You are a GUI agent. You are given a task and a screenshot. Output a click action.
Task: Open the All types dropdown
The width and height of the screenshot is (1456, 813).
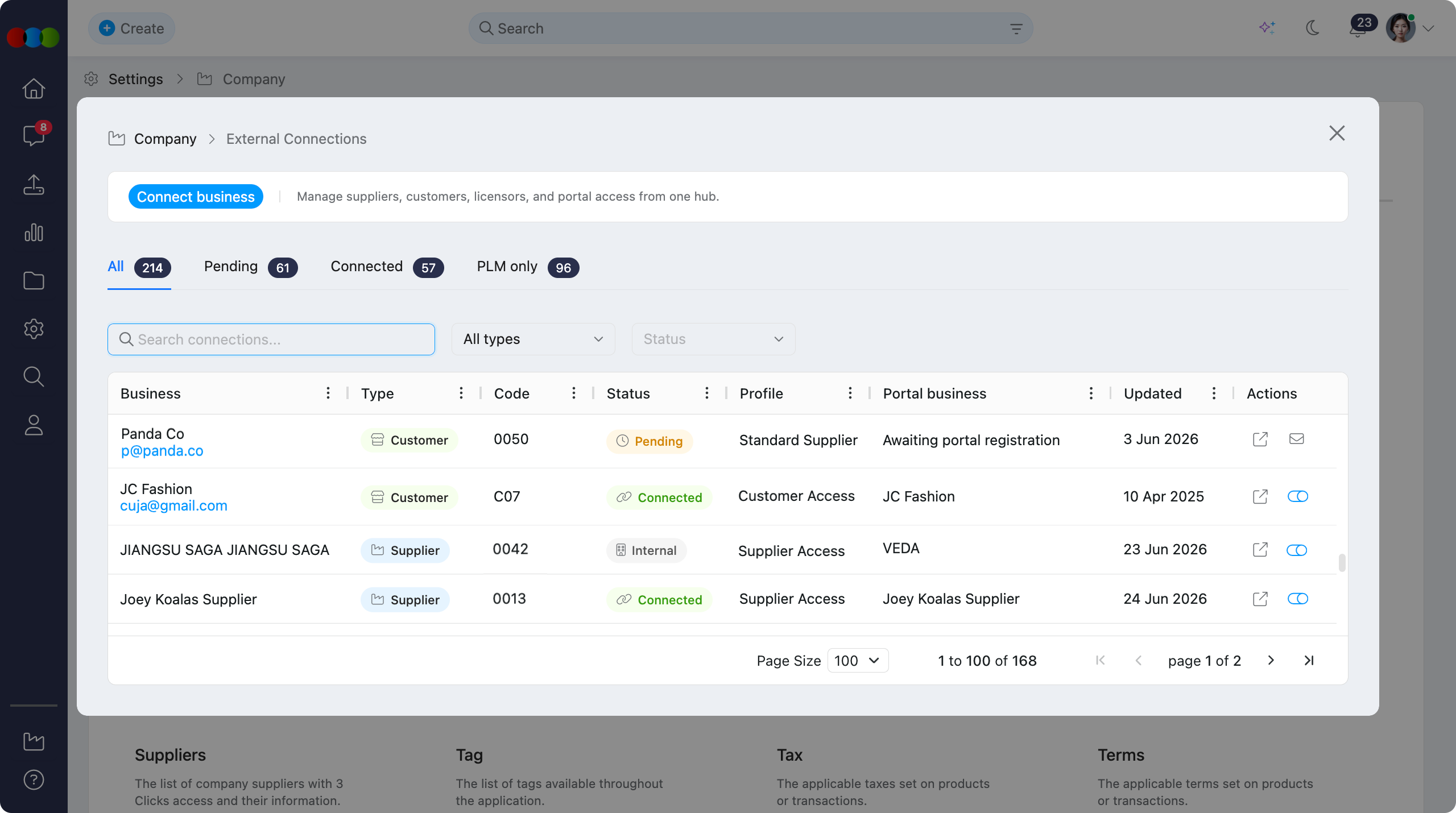point(533,339)
